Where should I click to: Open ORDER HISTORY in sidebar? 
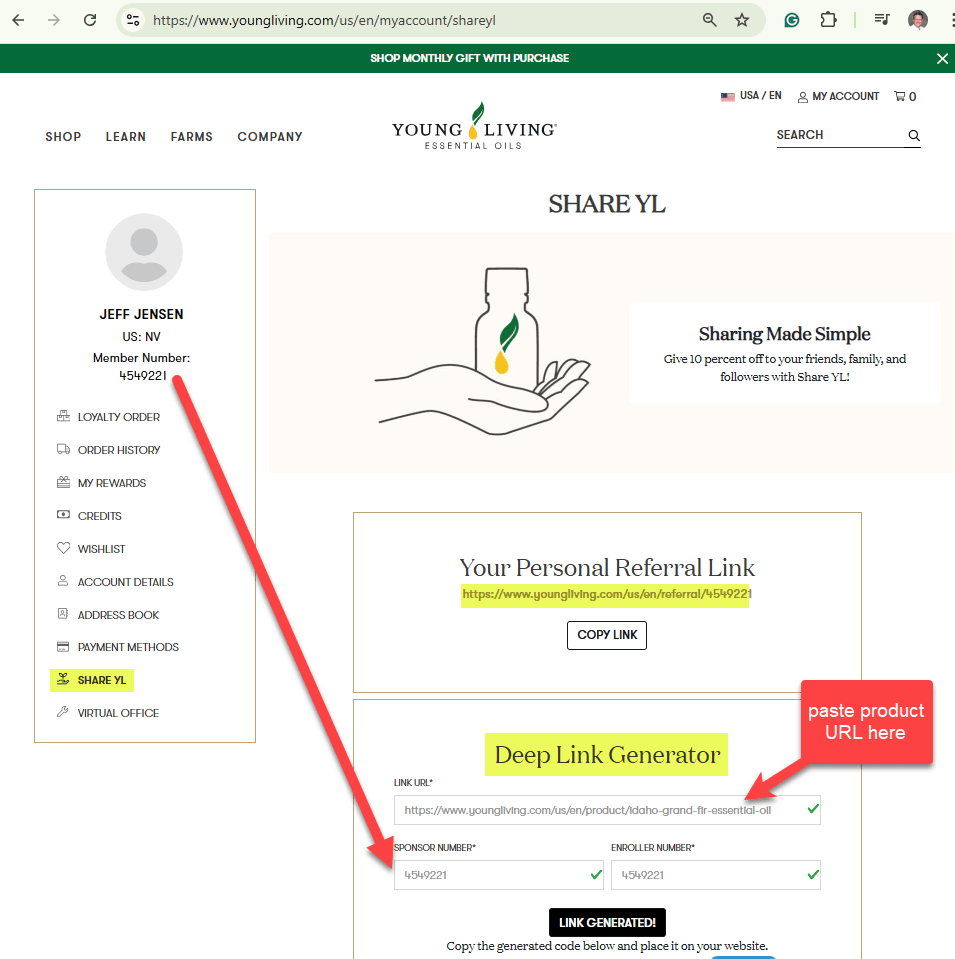tap(119, 450)
